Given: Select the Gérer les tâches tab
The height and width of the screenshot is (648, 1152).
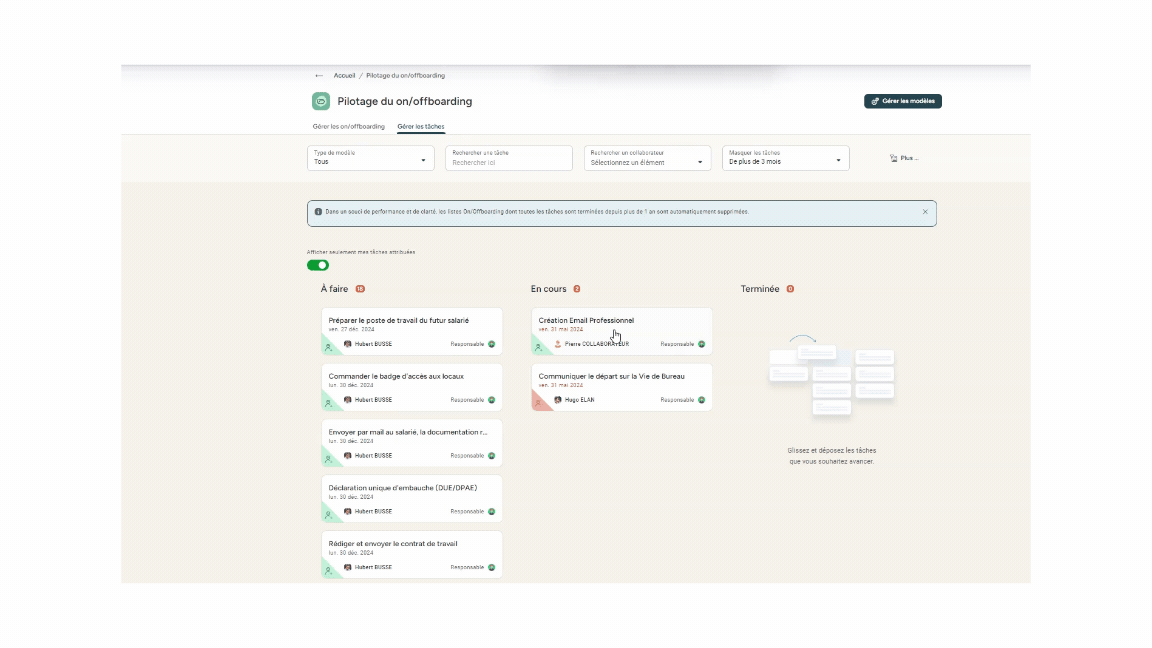Looking at the screenshot, I should pyautogui.click(x=421, y=127).
